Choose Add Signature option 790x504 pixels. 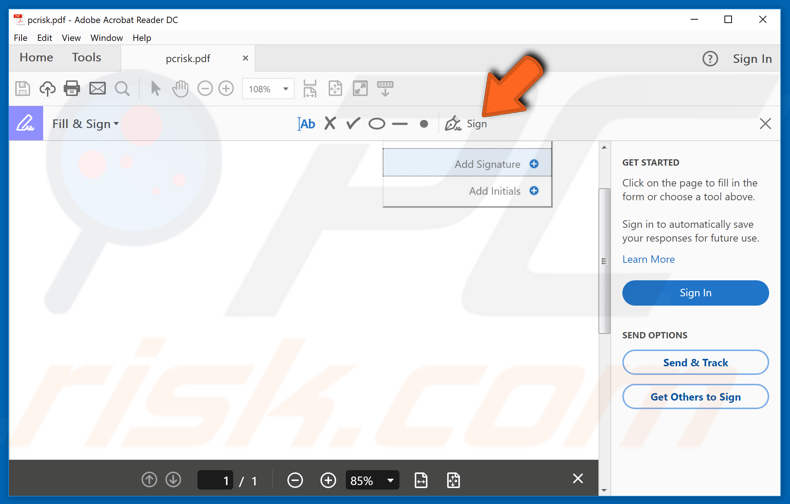tap(467, 164)
